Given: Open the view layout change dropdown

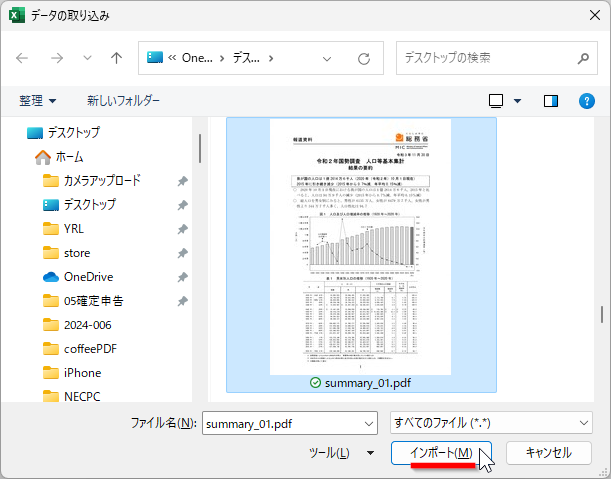Looking at the screenshot, I should tap(516, 101).
